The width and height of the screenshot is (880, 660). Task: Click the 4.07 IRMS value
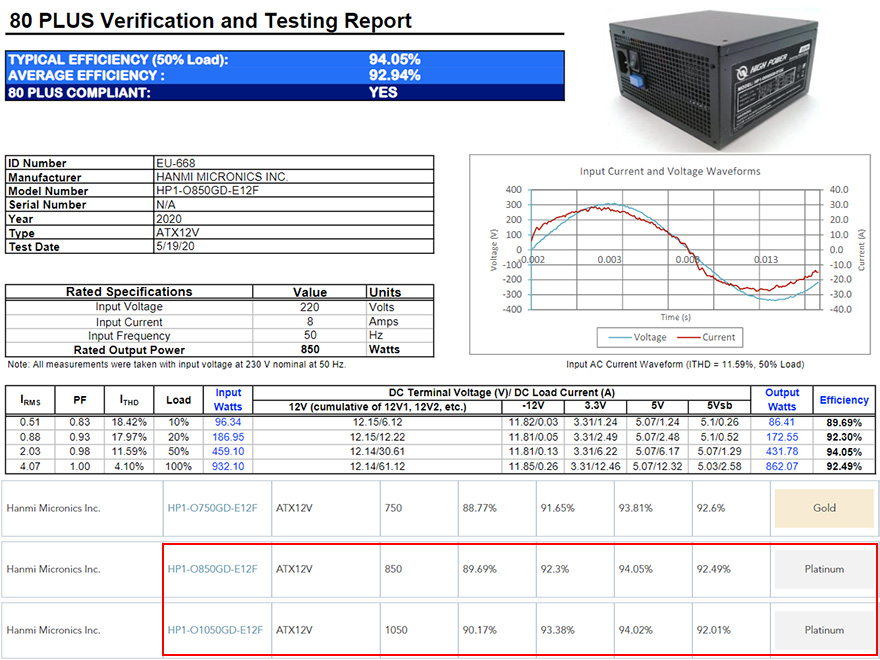coord(31,466)
